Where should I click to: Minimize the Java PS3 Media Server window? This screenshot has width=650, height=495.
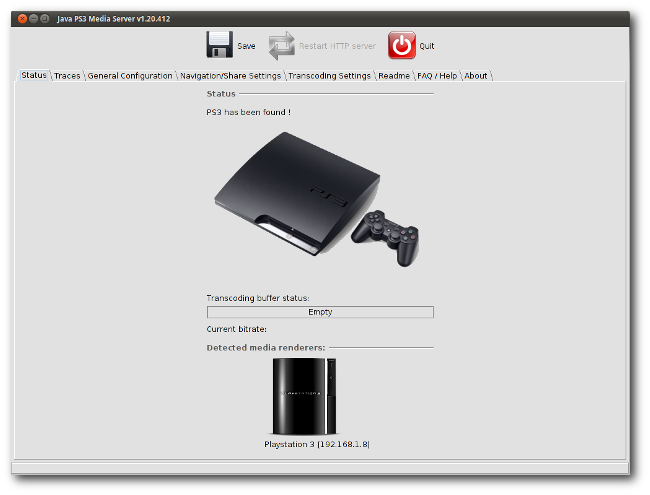tap(34, 19)
